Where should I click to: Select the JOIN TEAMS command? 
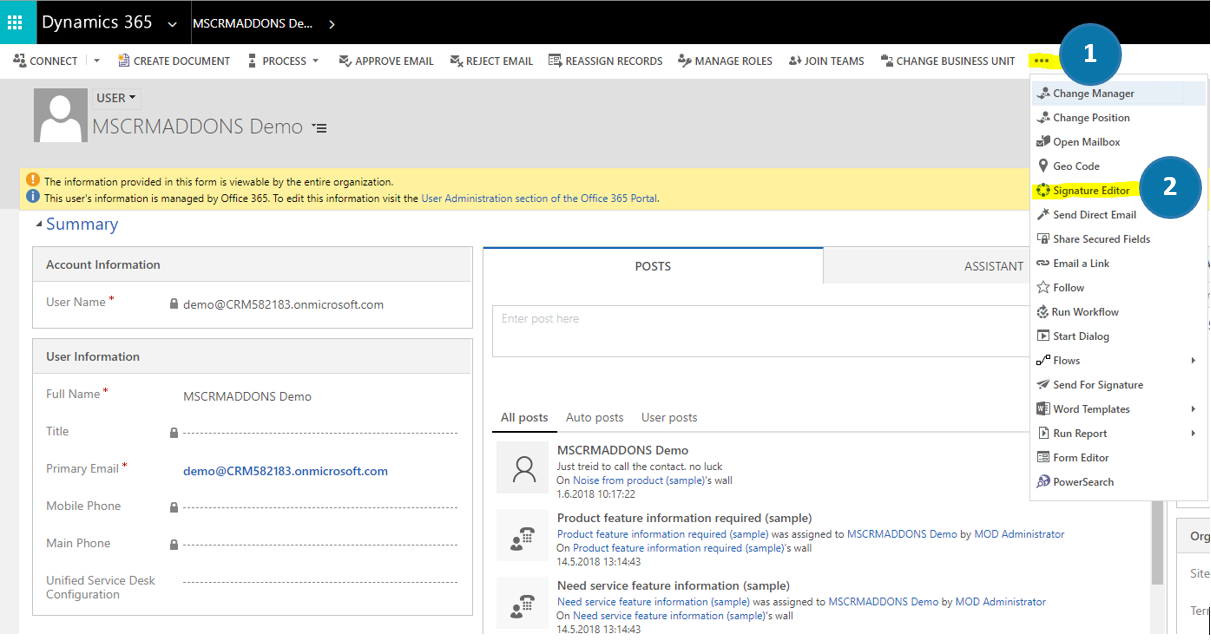[x=826, y=61]
